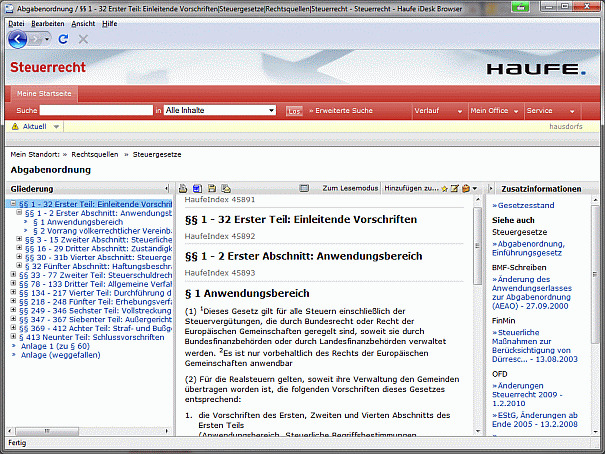Viewport: 605px width, 454px height.
Task: Click the Los search button
Action: [x=294, y=111]
